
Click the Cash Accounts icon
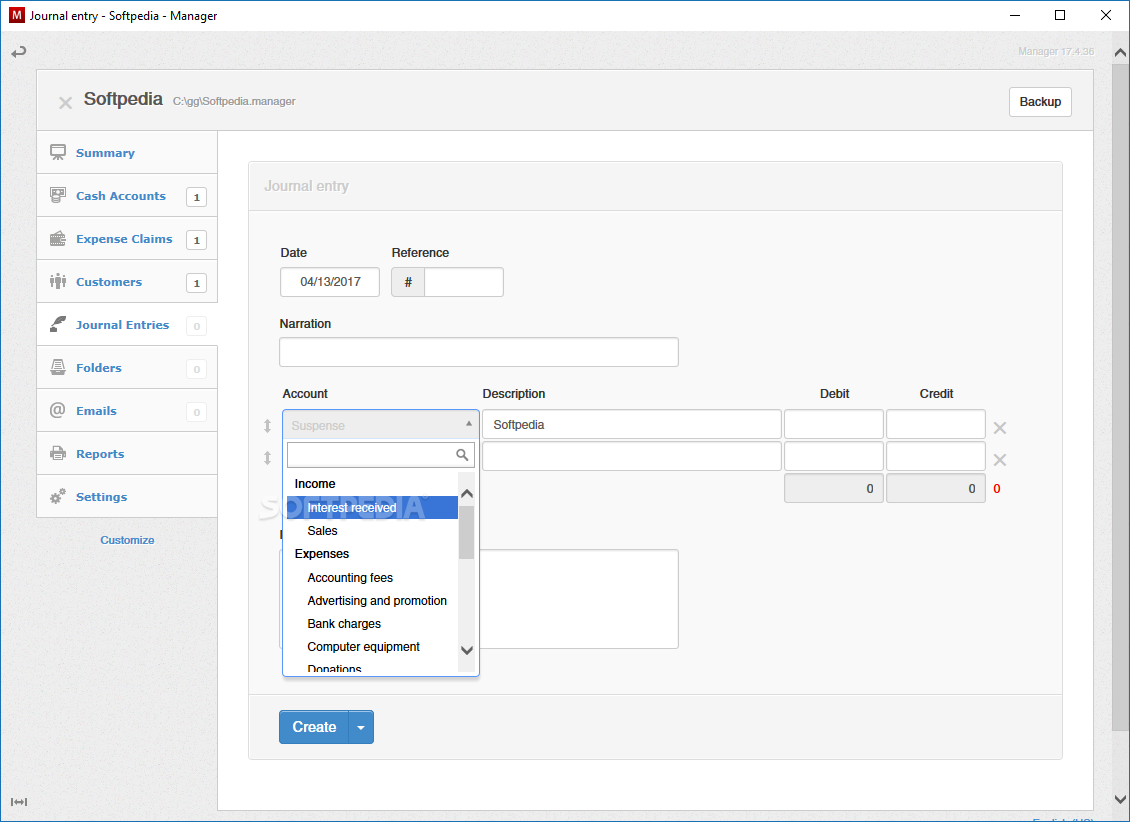click(x=58, y=195)
